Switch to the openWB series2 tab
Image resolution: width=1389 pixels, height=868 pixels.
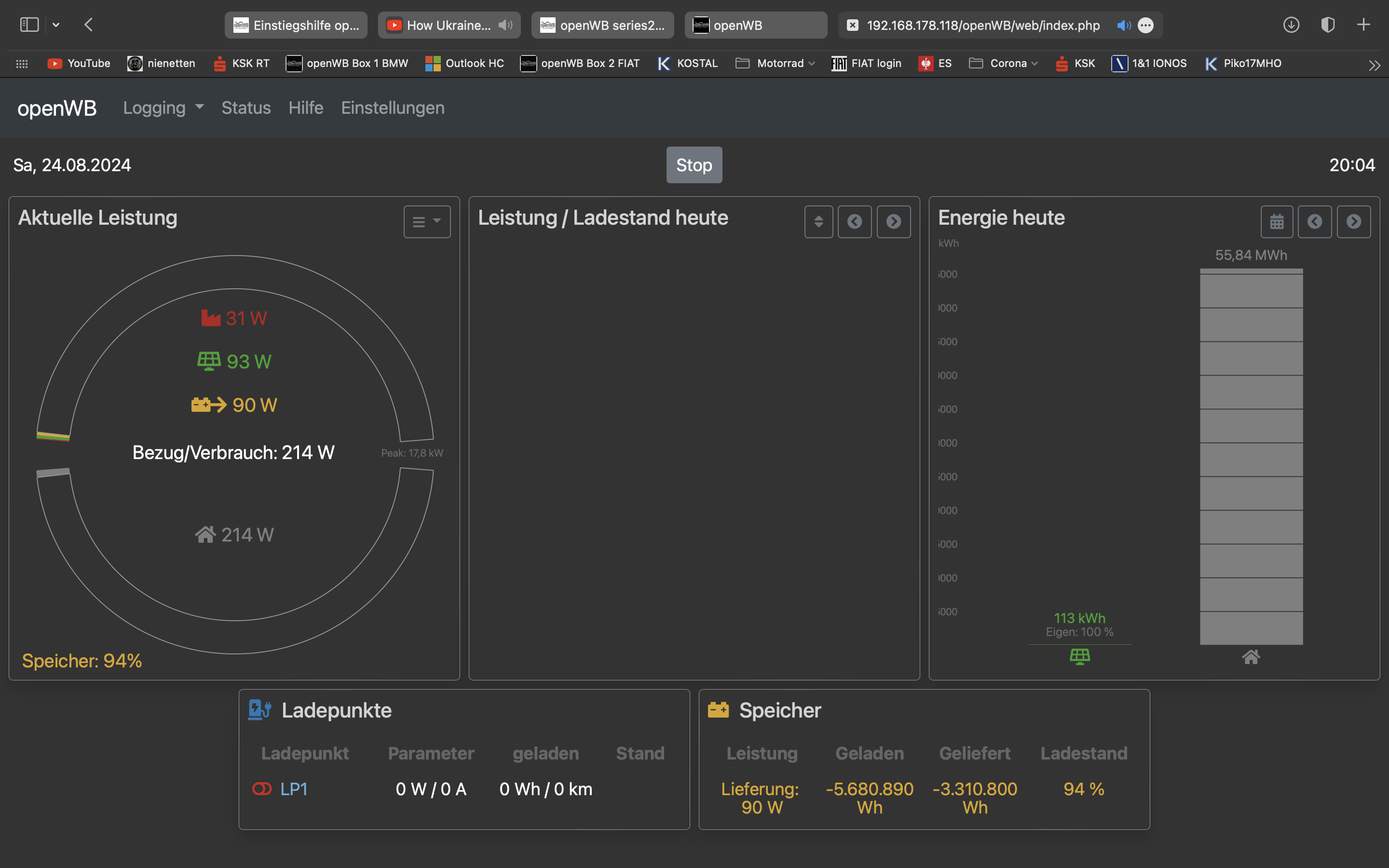click(x=603, y=25)
